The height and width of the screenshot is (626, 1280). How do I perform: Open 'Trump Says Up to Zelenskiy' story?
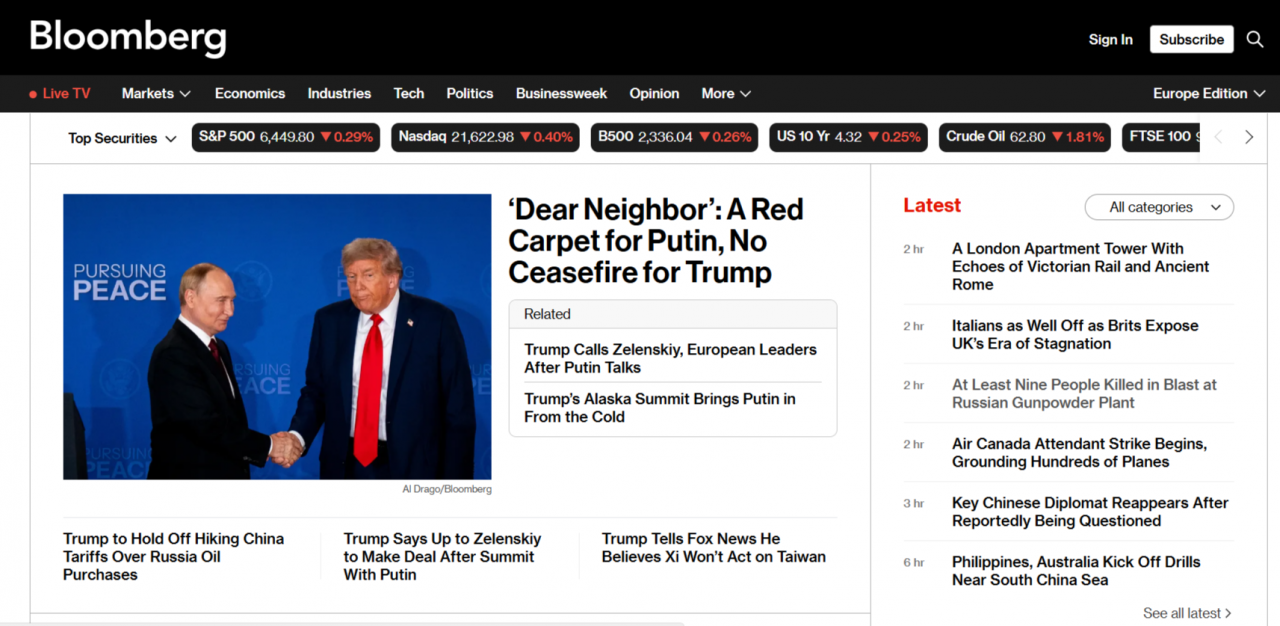(442, 556)
